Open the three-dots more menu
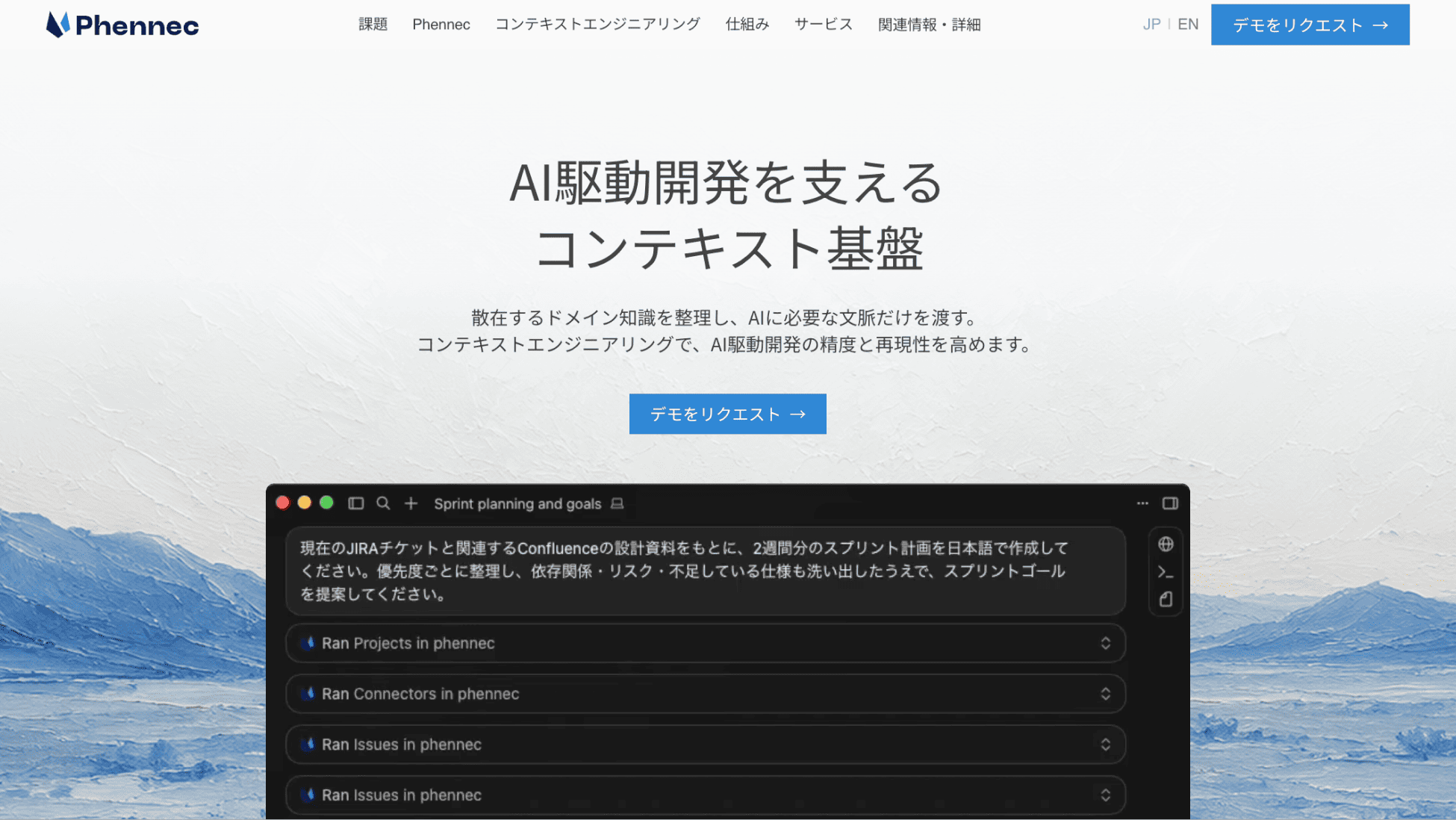The width and height of the screenshot is (1456, 820). tap(1142, 503)
